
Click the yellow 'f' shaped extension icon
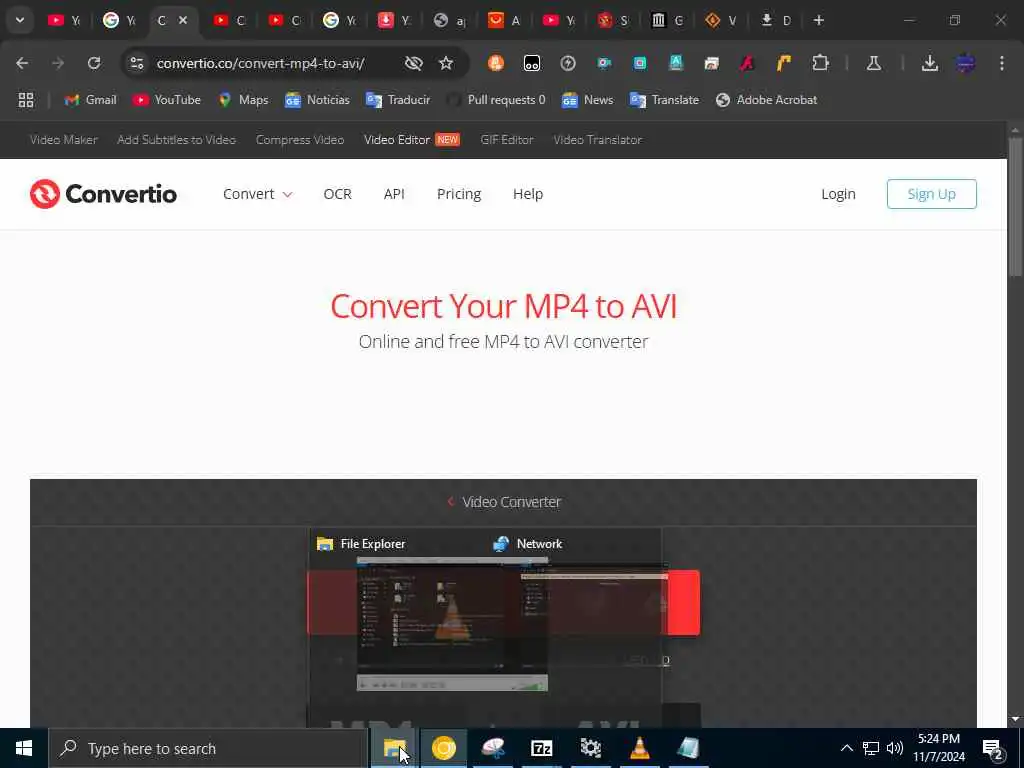click(x=783, y=63)
